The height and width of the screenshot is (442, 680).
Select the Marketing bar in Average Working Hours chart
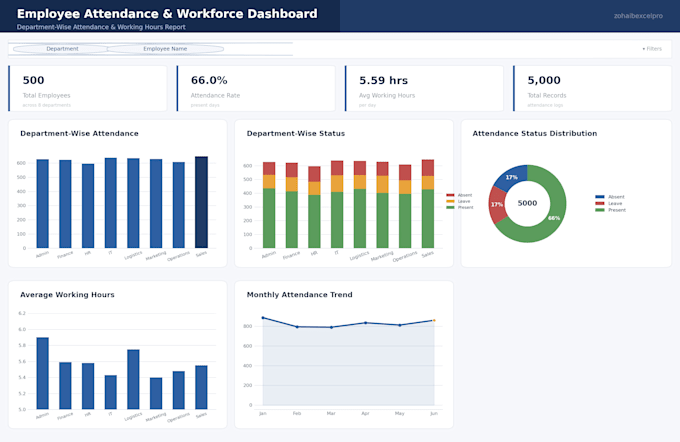[156, 393]
